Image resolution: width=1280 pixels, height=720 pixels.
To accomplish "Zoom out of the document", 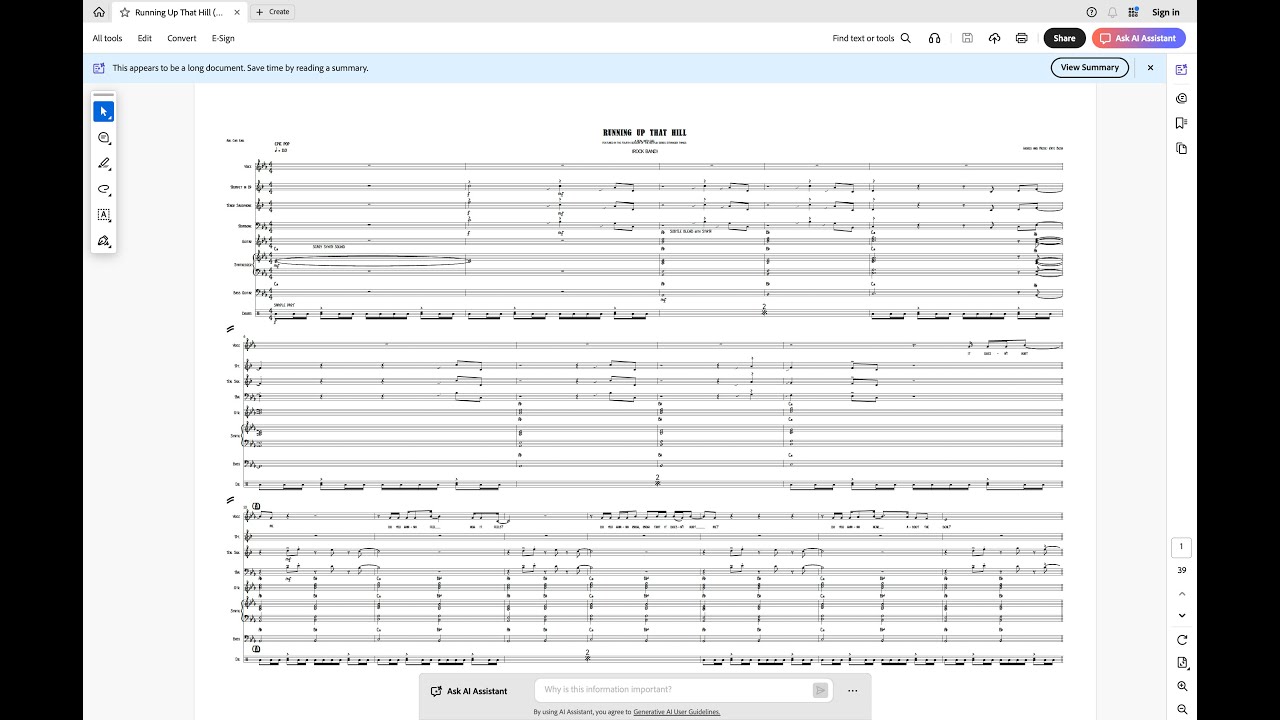I will tap(1182, 709).
